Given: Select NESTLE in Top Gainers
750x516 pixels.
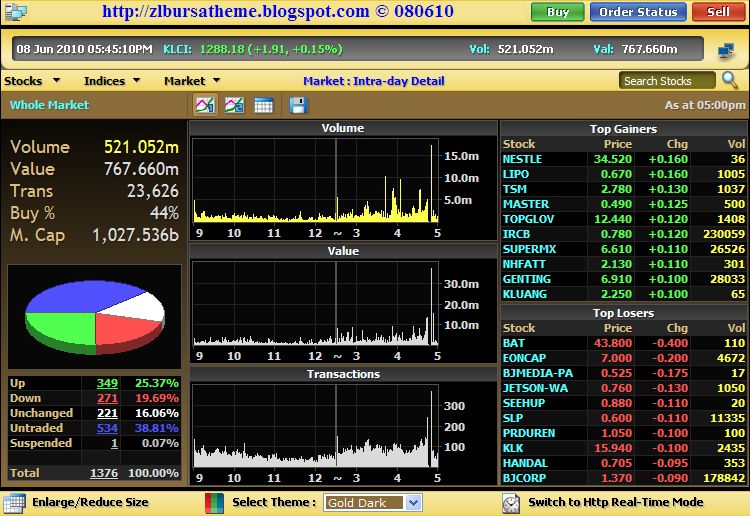Looking at the screenshot, I should click(x=522, y=159).
